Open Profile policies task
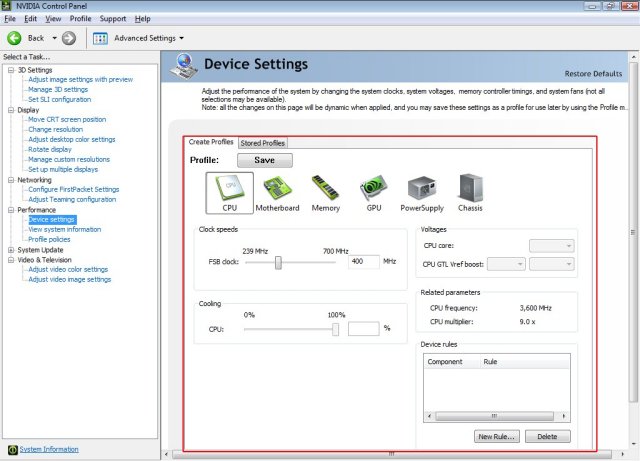The width and height of the screenshot is (640, 461). tap(49, 240)
